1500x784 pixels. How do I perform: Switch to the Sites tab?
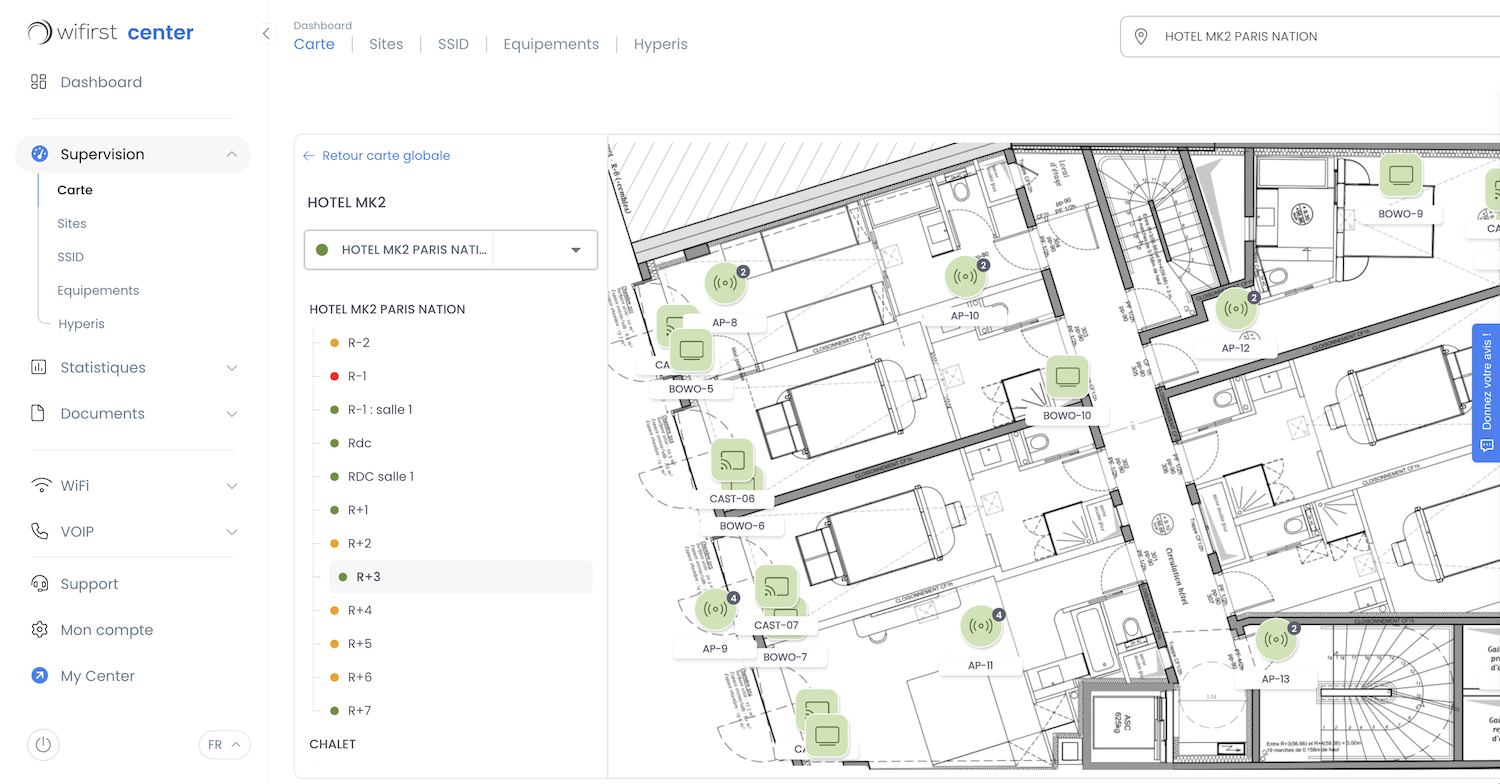386,44
